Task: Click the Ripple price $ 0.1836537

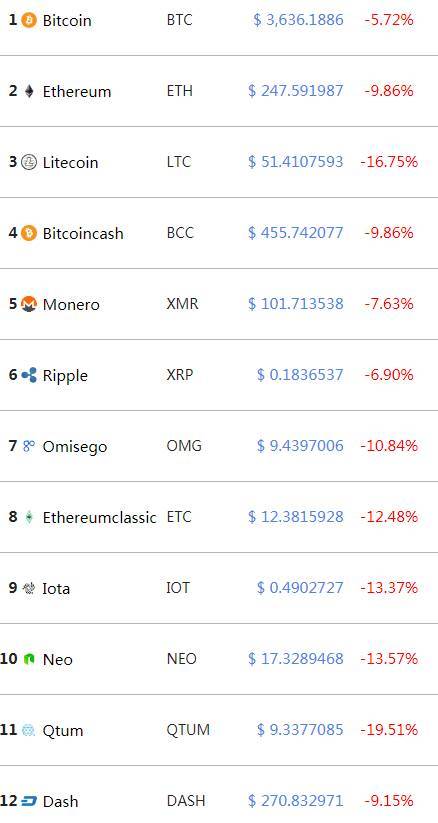Action: click(300, 375)
